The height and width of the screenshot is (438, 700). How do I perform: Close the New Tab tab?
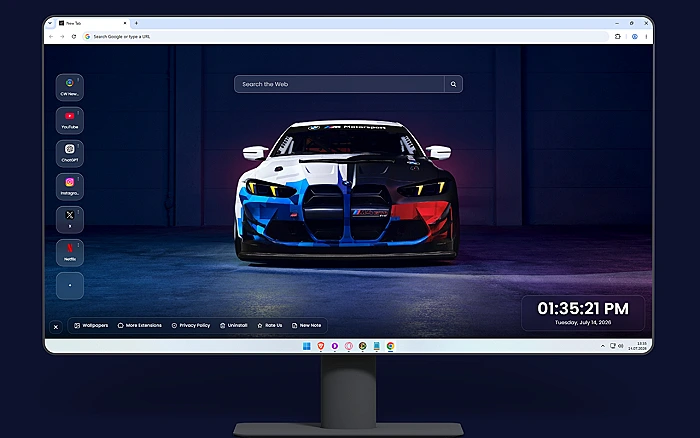tap(125, 23)
